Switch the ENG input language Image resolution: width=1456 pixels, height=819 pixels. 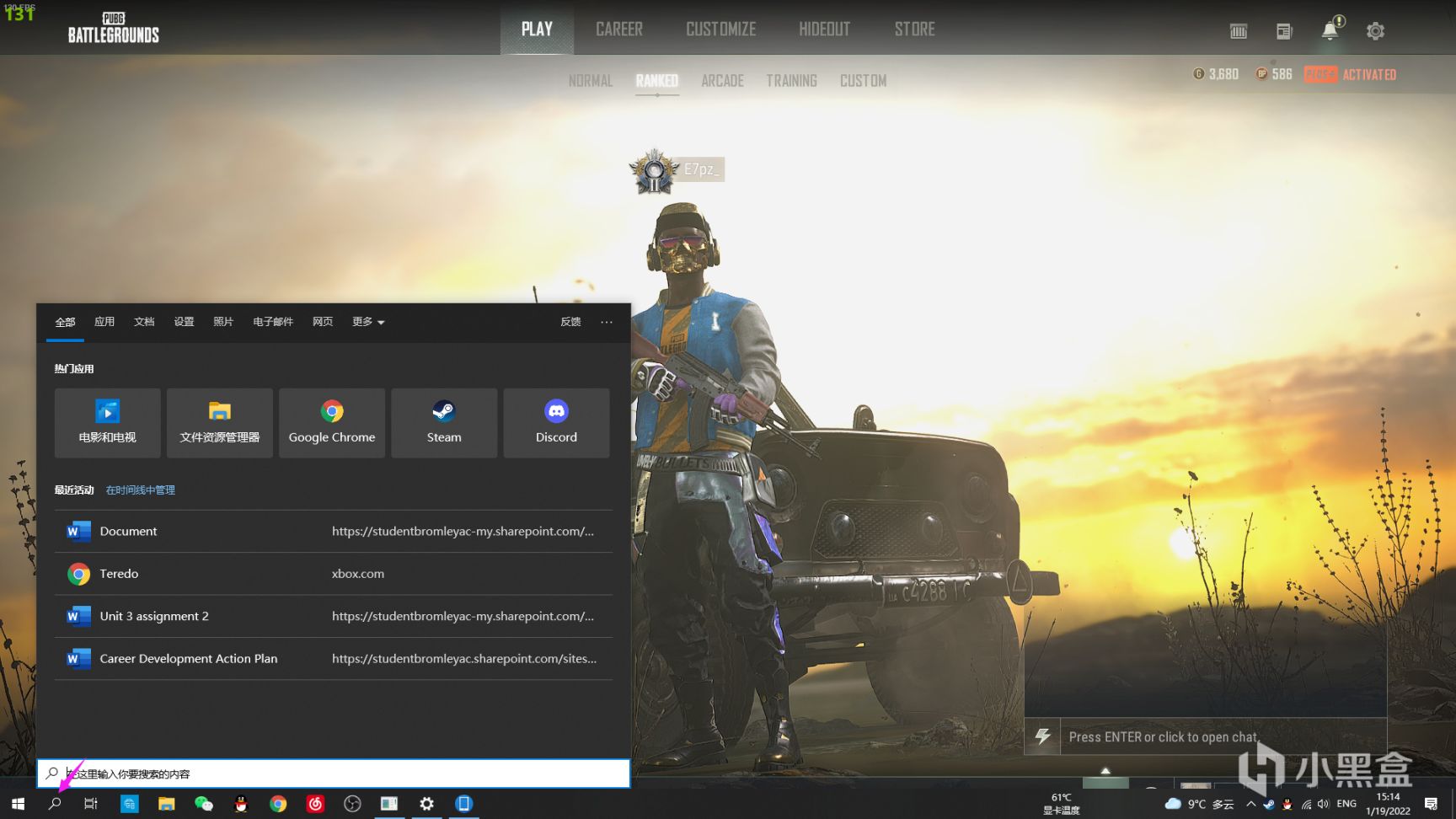click(x=1346, y=804)
